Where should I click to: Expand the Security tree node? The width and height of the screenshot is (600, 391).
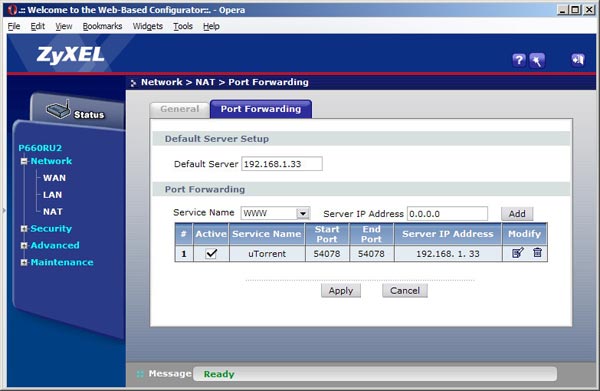point(24,229)
